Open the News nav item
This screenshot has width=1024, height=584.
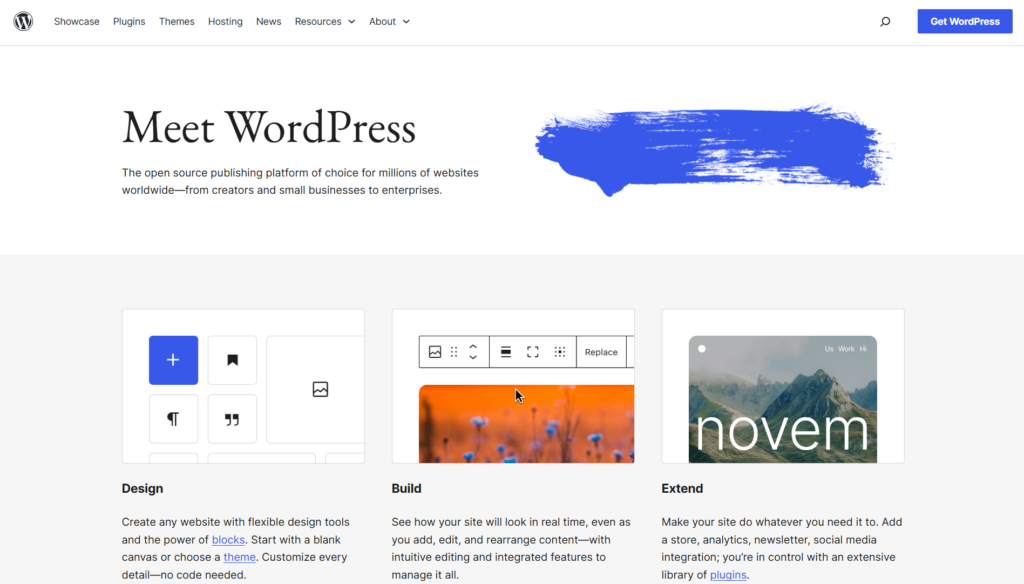[x=268, y=22]
